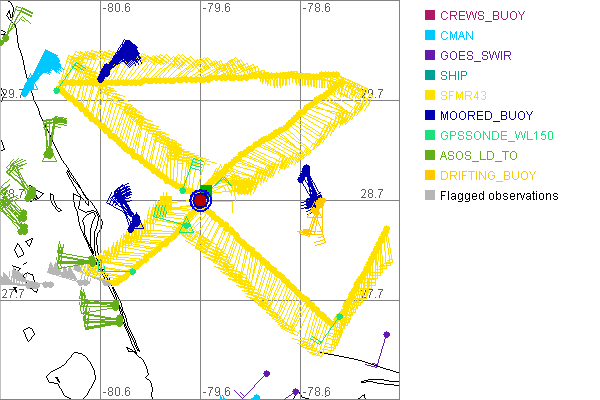Screen dimensions: 600x400
Task: Click the green GPS sonde dot at southeast leg
Action: (x=339, y=317)
